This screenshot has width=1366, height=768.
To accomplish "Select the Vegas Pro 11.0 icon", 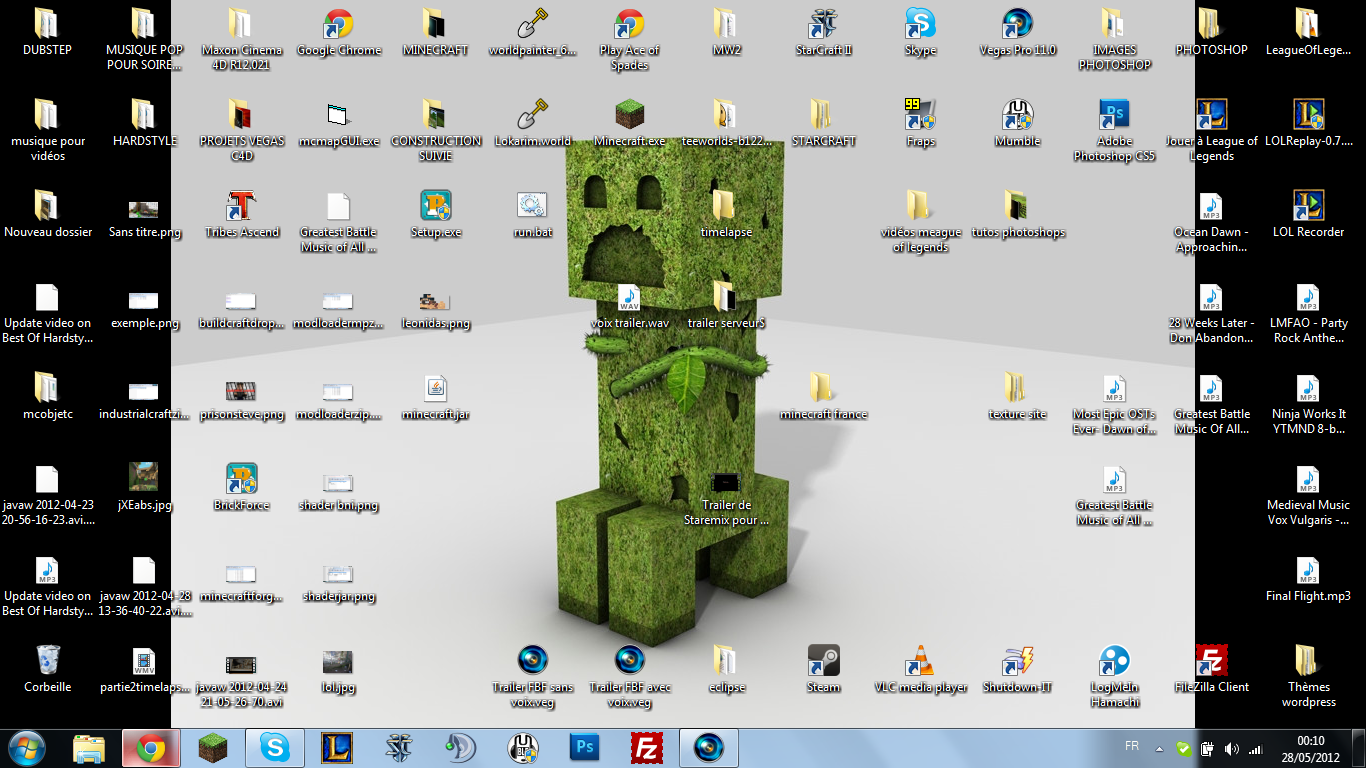I will [1017, 33].
